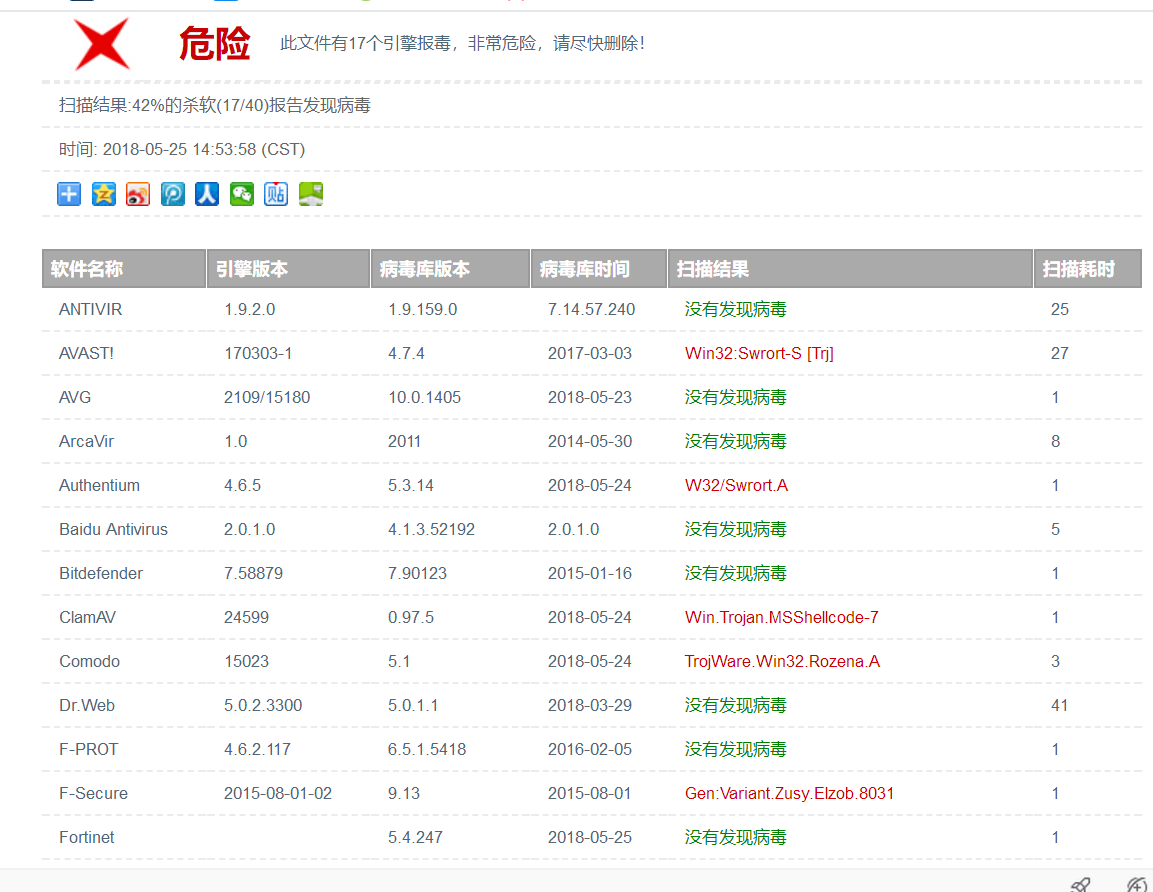Click virus database version 10.0.1405
Screen dimensions: 1153x892
pyautogui.click(x=424, y=398)
